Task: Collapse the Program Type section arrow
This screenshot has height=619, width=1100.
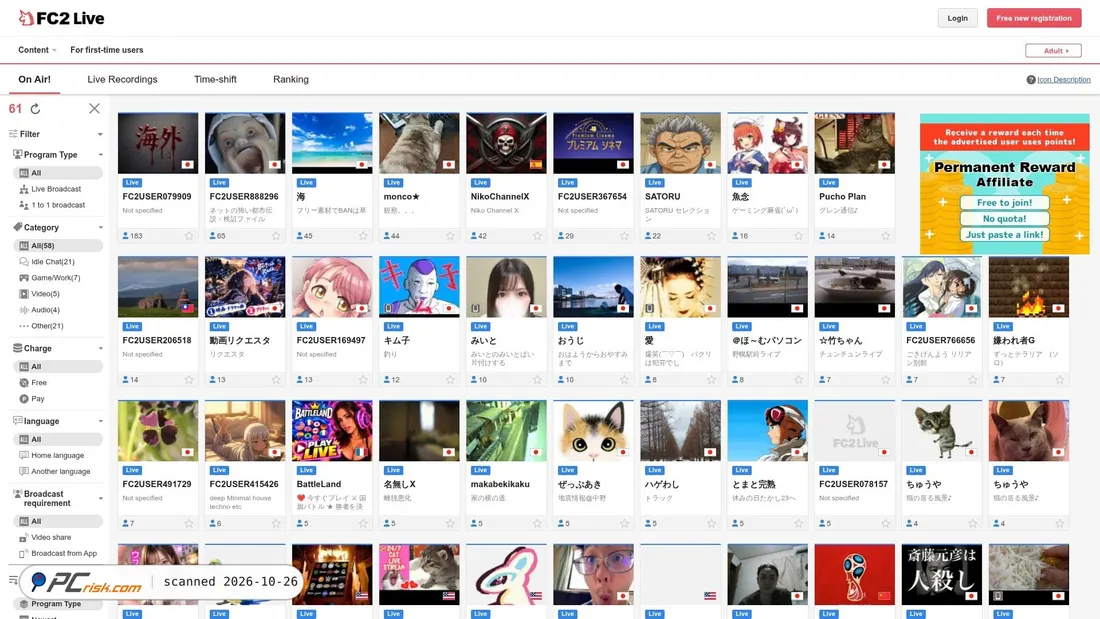Action: 100,155
